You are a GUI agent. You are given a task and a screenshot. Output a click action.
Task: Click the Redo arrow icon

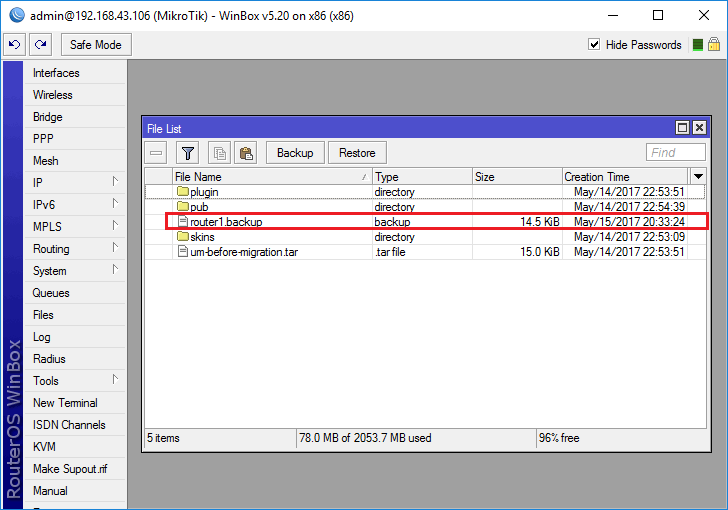40,45
